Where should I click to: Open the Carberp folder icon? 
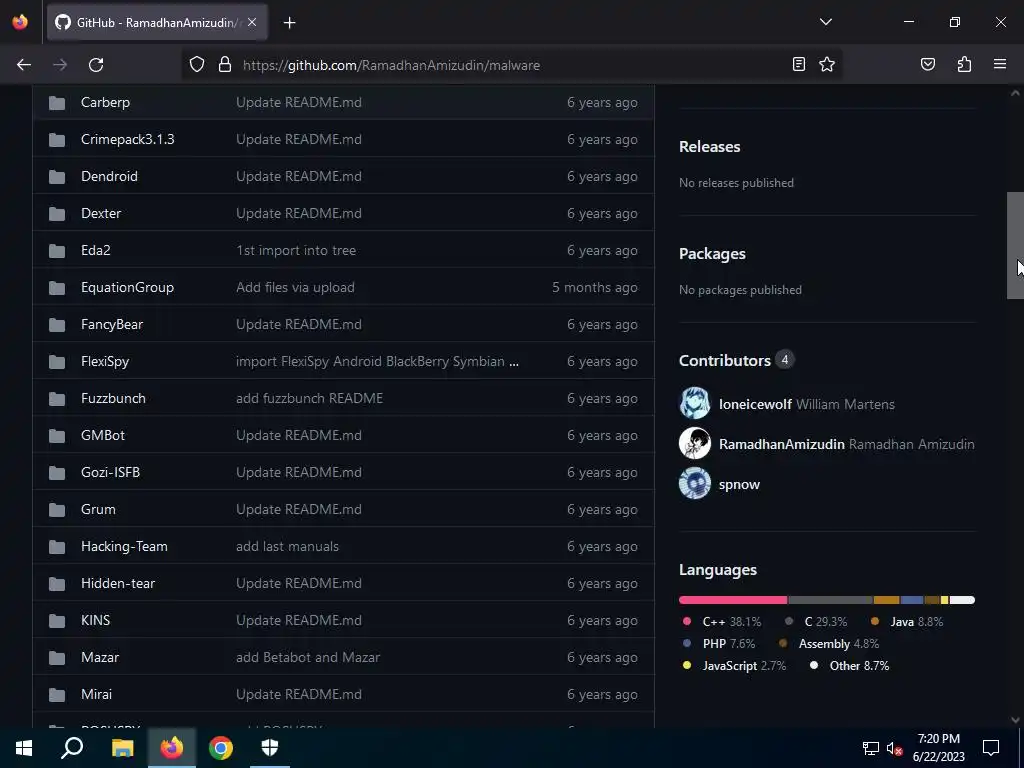(x=57, y=103)
